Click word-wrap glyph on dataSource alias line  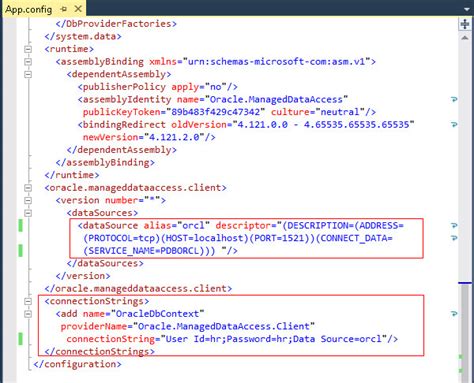point(454,226)
